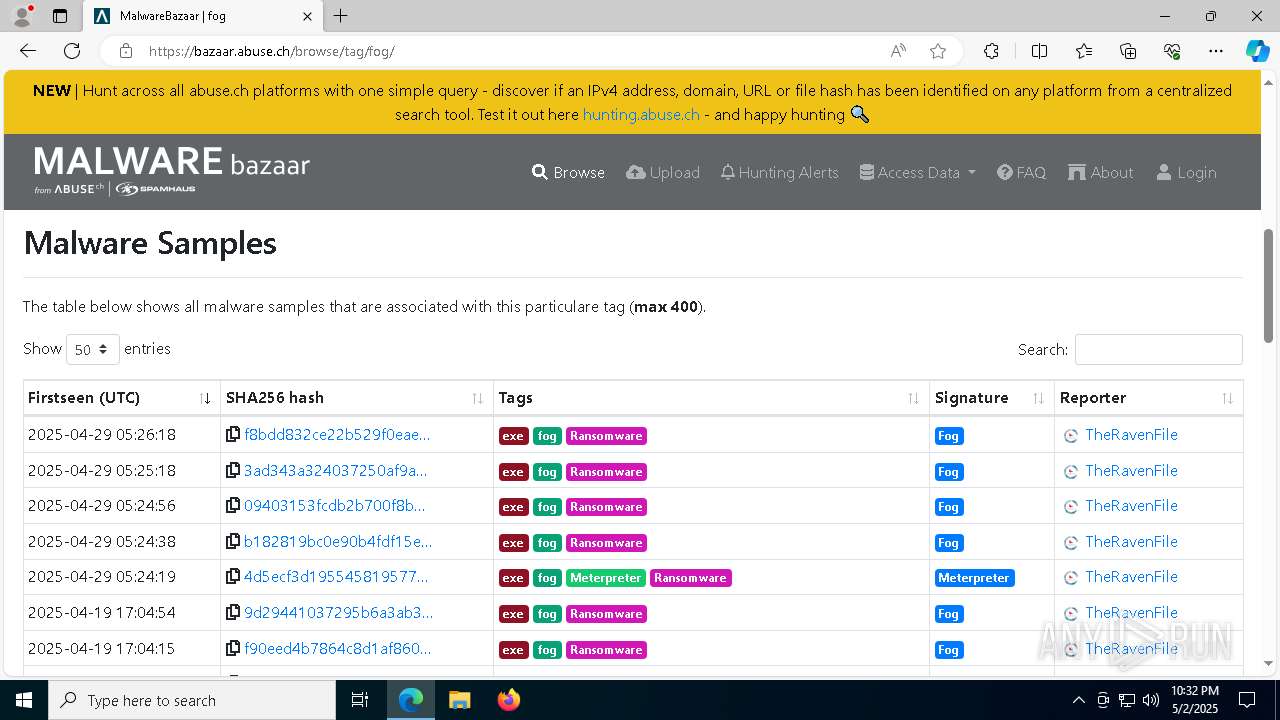Open Copilot sidebar
The width and height of the screenshot is (1280, 720).
coord(1257,51)
